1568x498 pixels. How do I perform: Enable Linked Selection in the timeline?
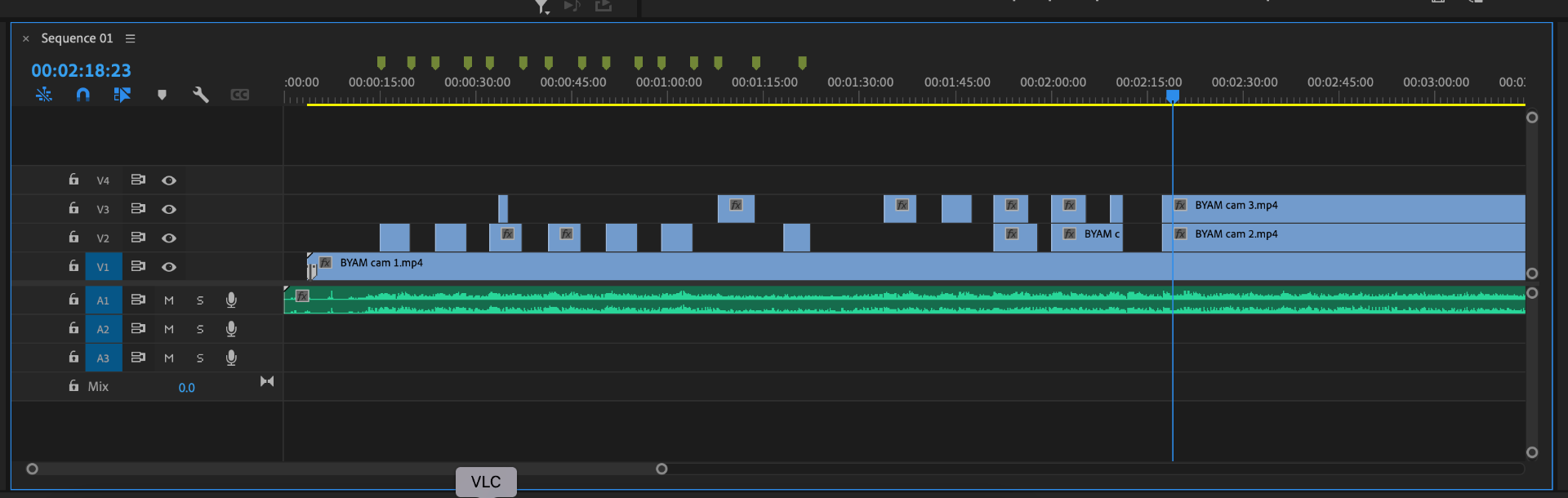coord(122,95)
